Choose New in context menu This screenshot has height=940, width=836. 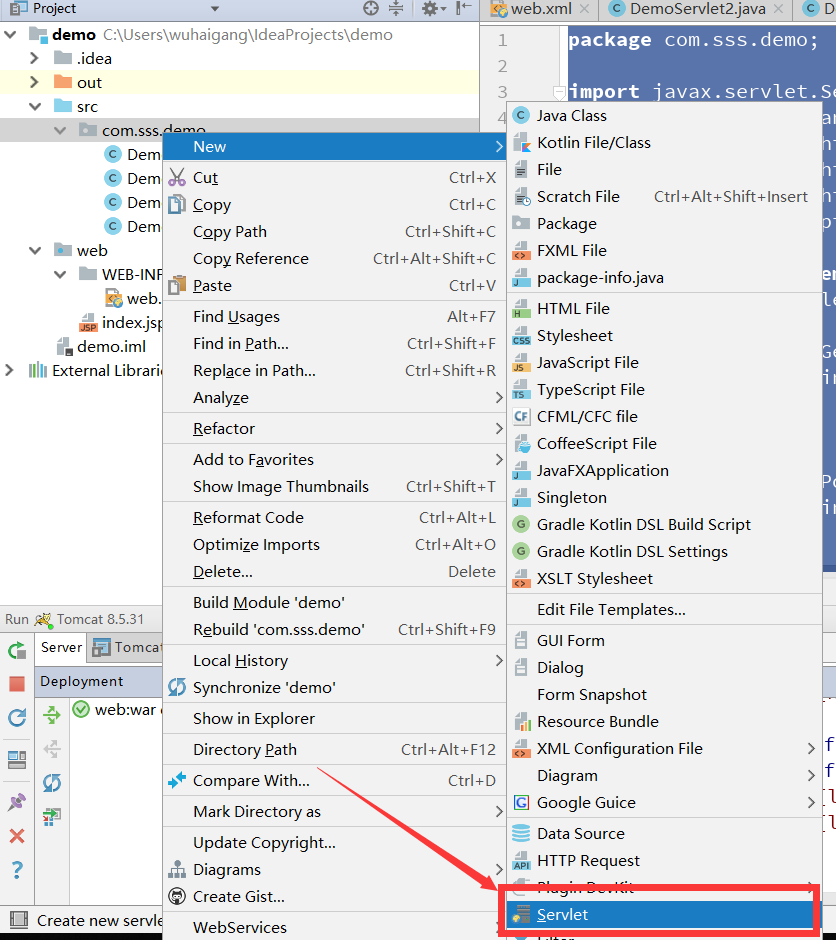[335, 146]
